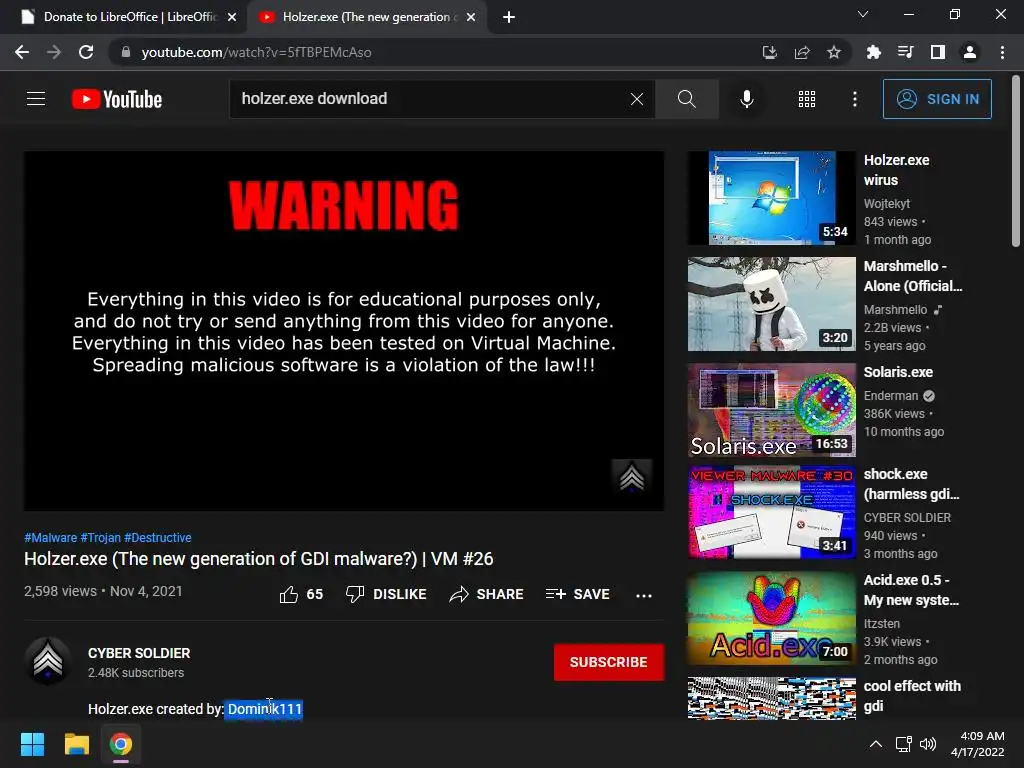Bookmark this page with the star
Image resolution: width=1024 pixels, height=768 pixels.
(x=834, y=52)
